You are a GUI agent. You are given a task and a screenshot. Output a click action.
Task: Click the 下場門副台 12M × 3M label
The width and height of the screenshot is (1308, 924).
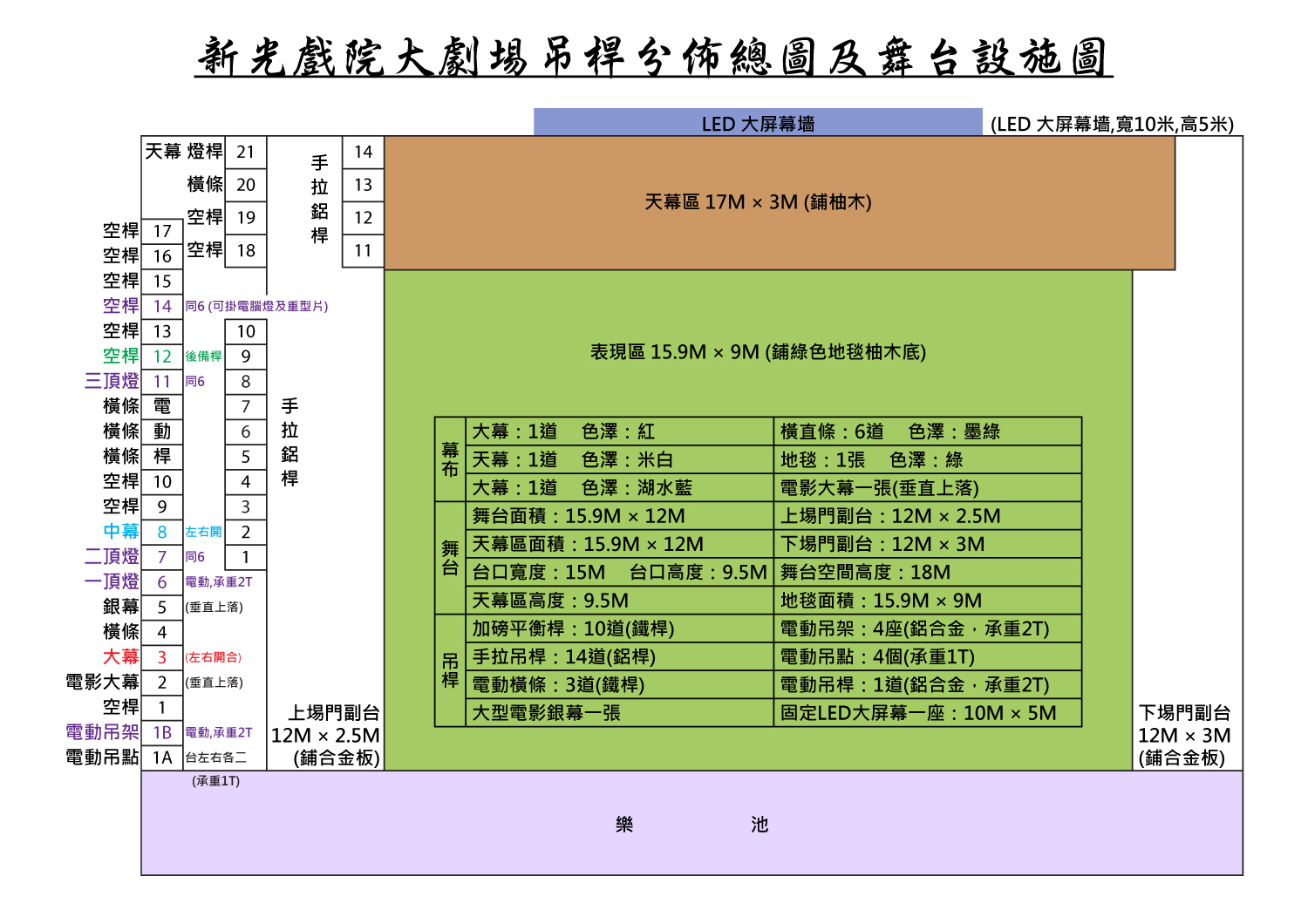tap(1184, 736)
